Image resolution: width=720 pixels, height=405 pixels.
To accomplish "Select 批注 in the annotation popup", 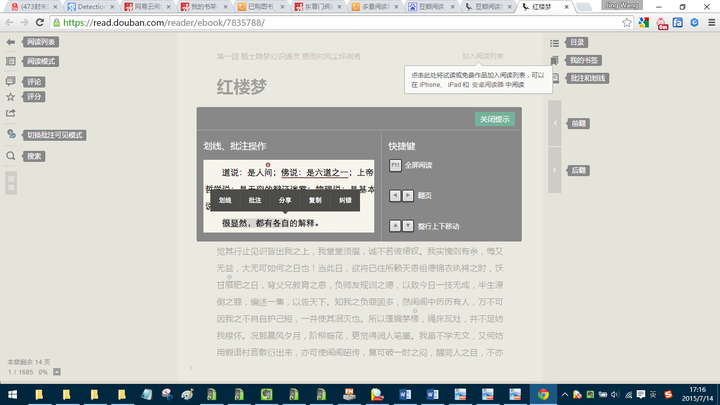I will tap(255, 200).
